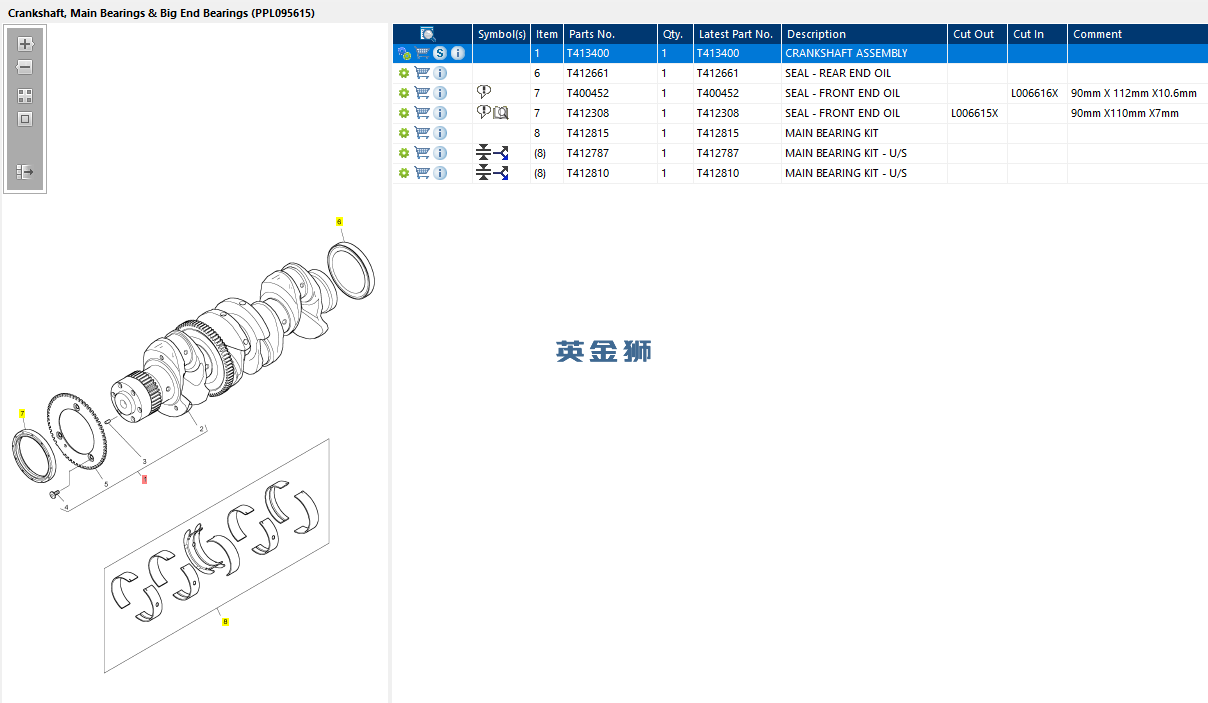Viewport: 1208px width, 703px height.
Task: Click the comment bubble symbol for T412308
Action: [x=484, y=112]
